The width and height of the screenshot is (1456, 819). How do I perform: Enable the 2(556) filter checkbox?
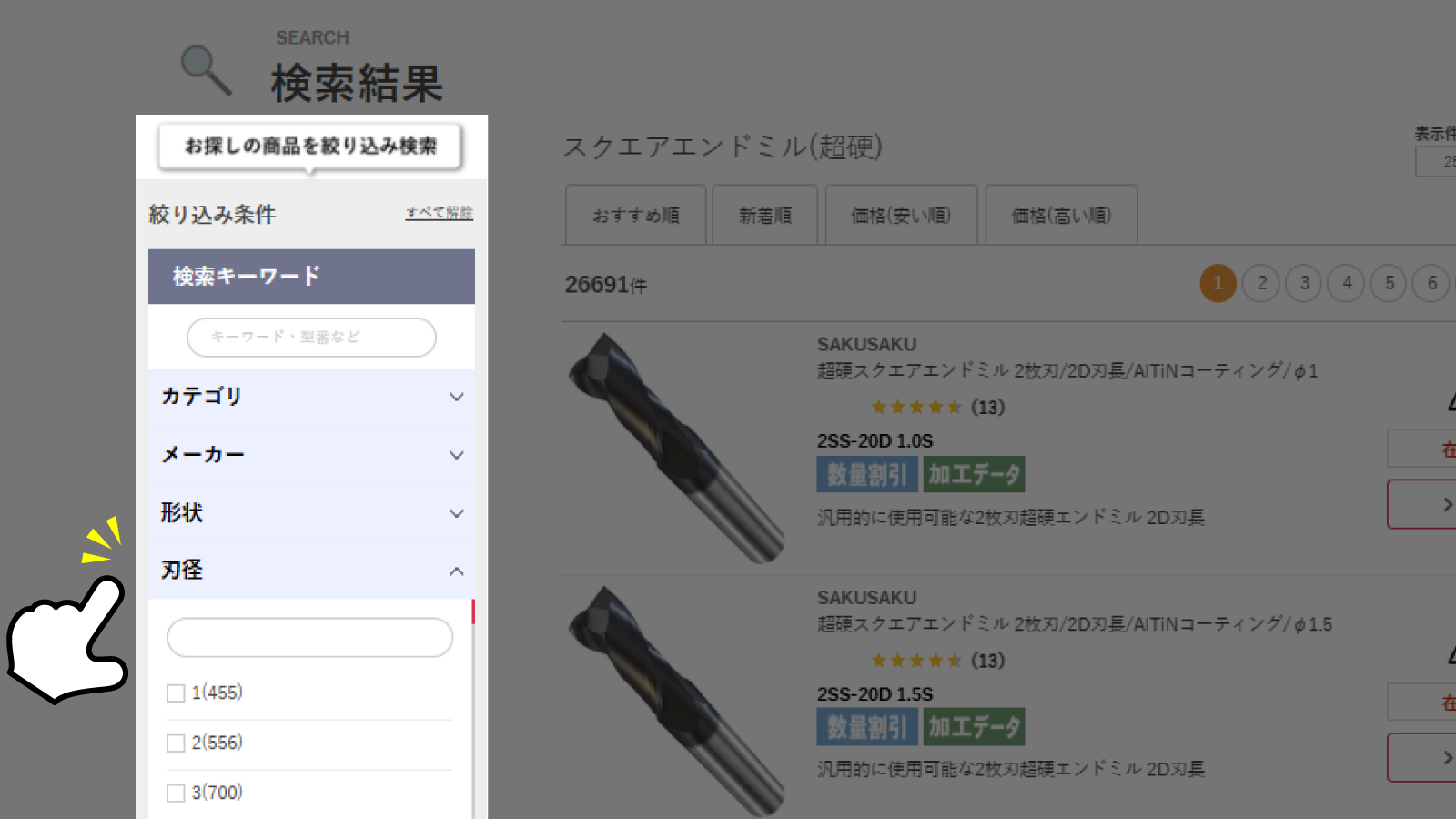176,743
